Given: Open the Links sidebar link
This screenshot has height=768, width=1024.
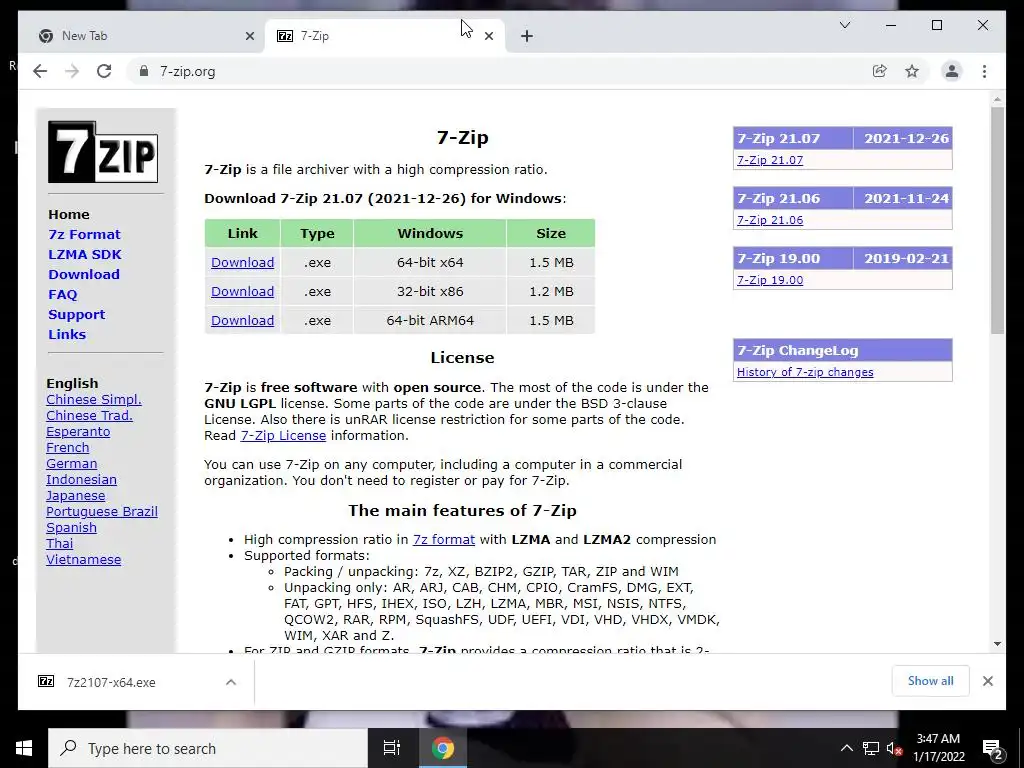Looking at the screenshot, I should click(x=67, y=334).
